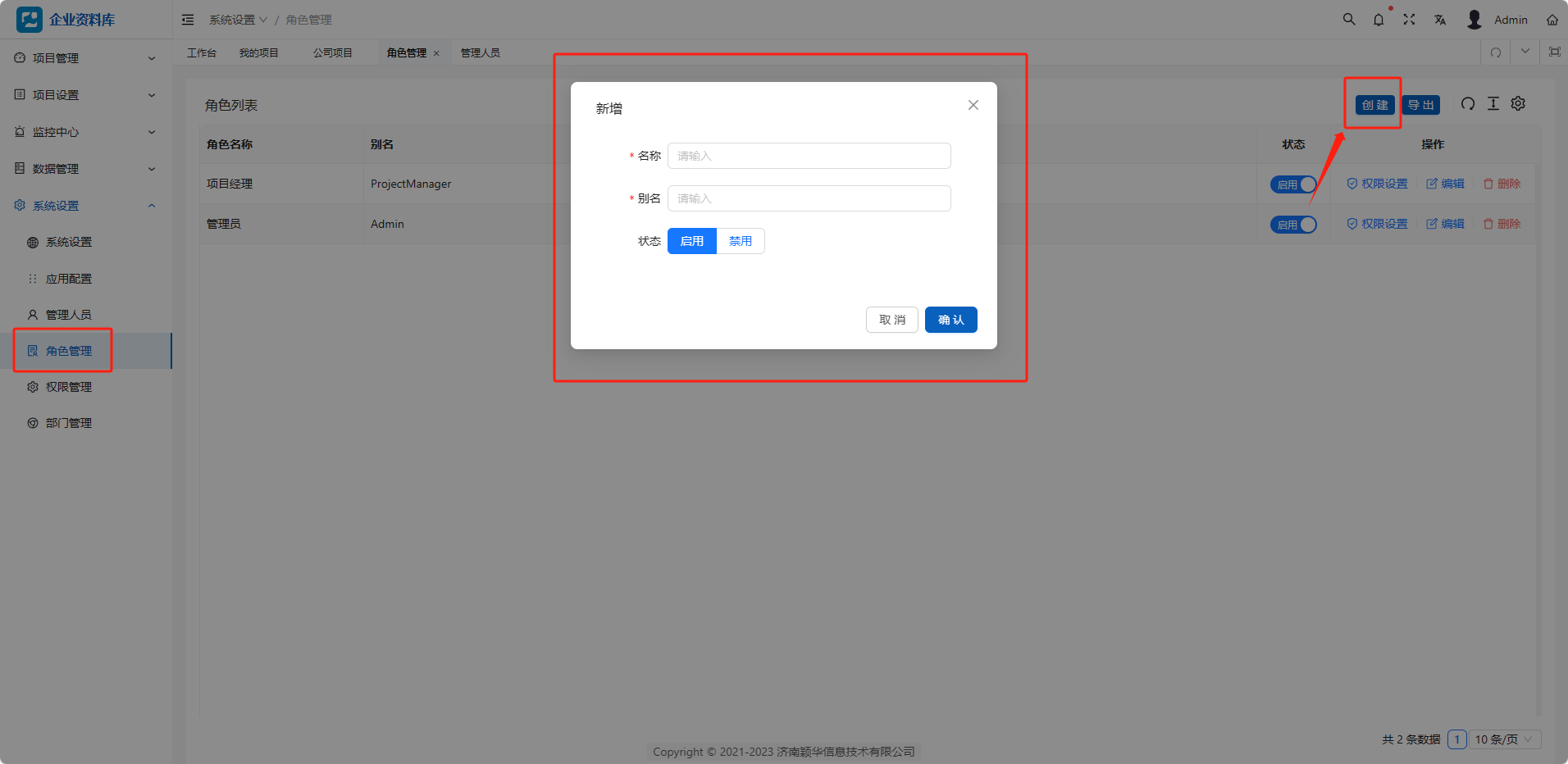Select 部门管理 sidebar item
1568x764 pixels.
click(85, 423)
